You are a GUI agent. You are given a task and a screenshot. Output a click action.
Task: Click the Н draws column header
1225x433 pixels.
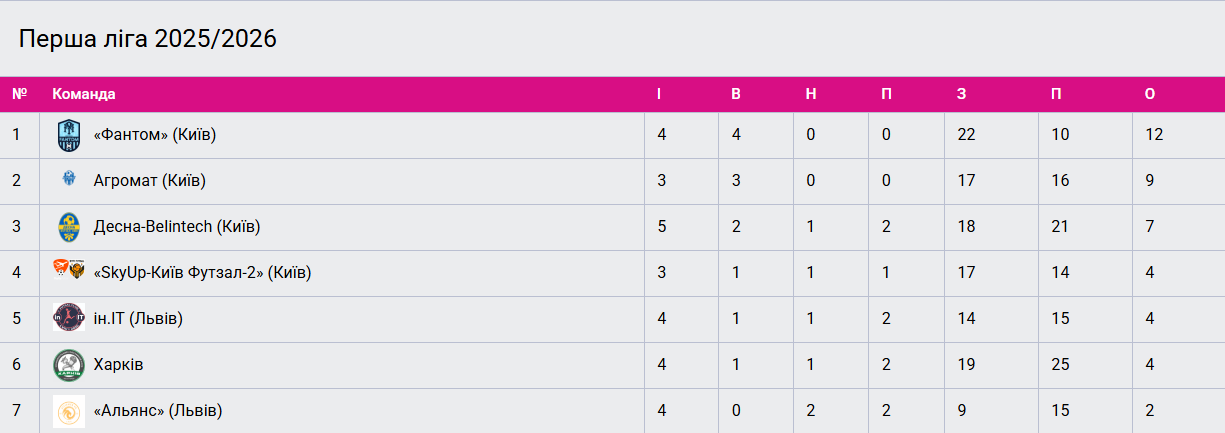(x=811, y=94)
